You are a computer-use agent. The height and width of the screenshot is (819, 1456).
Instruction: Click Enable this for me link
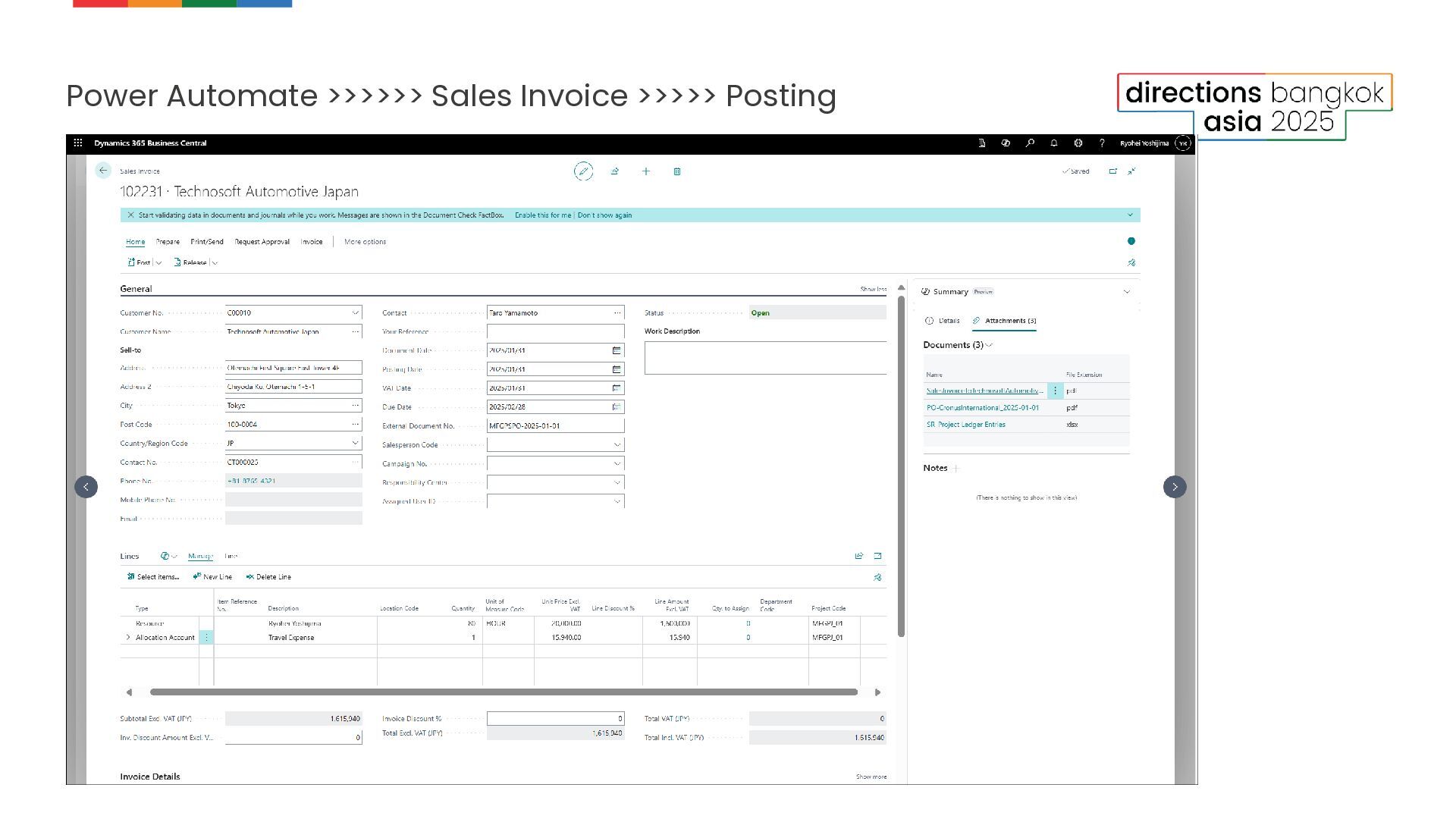point(543,215)
